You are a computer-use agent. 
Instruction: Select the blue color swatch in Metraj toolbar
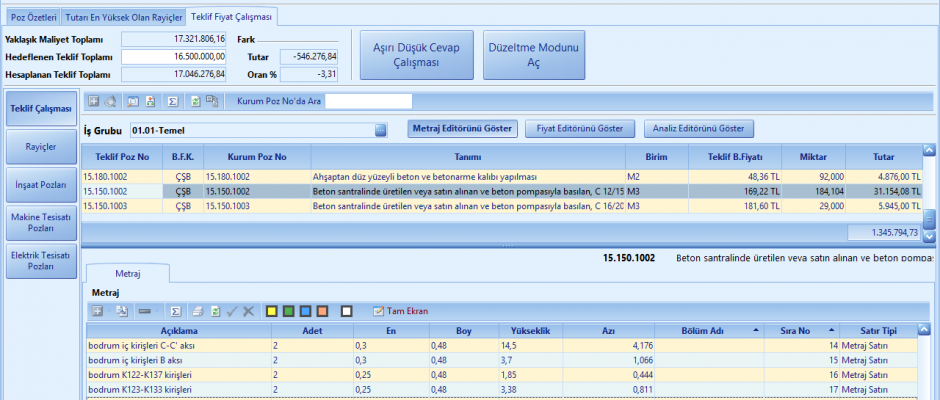click(x=307, y=311)
